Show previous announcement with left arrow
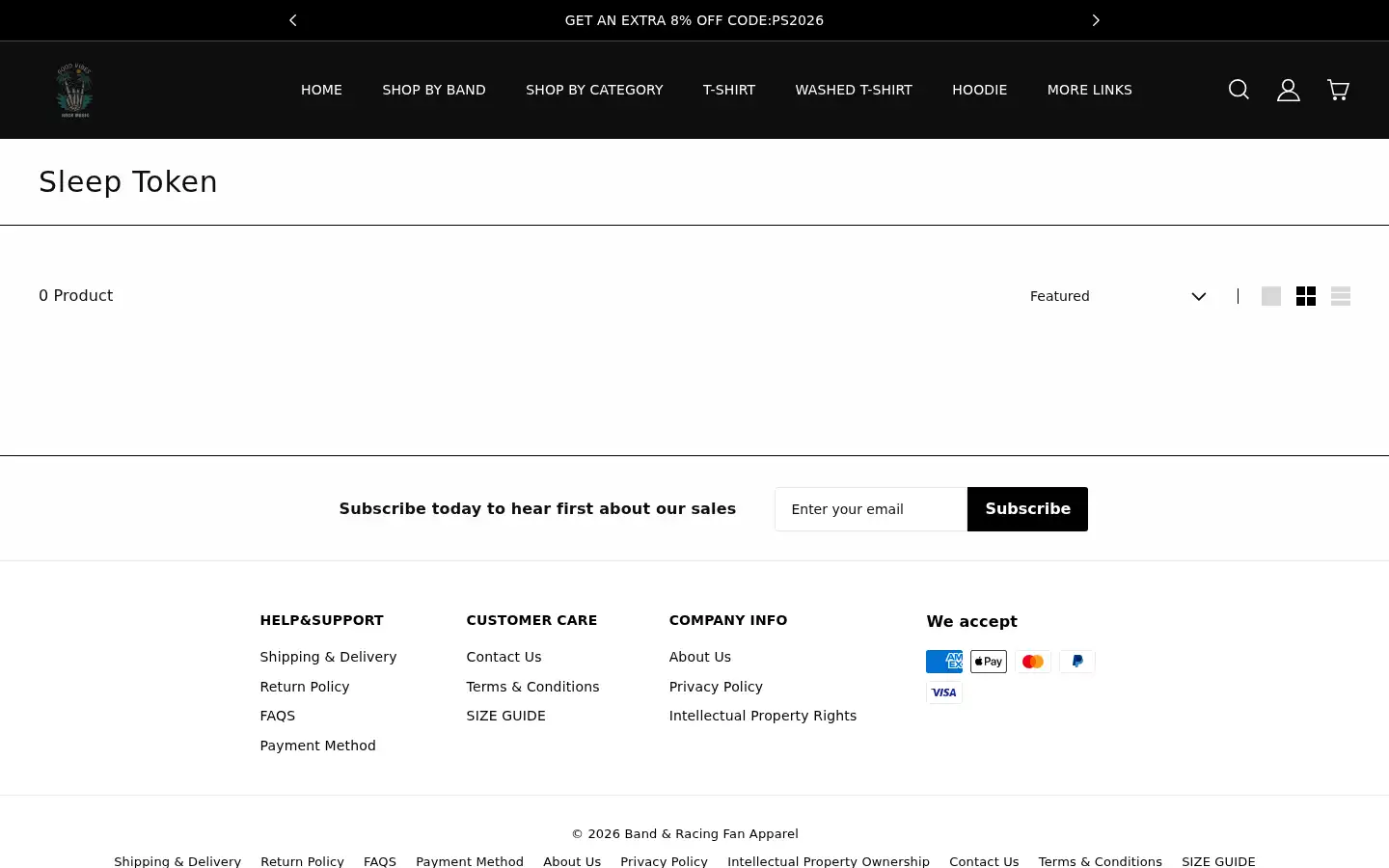This screenshot has width=1389, height=868. coord(293,20)
